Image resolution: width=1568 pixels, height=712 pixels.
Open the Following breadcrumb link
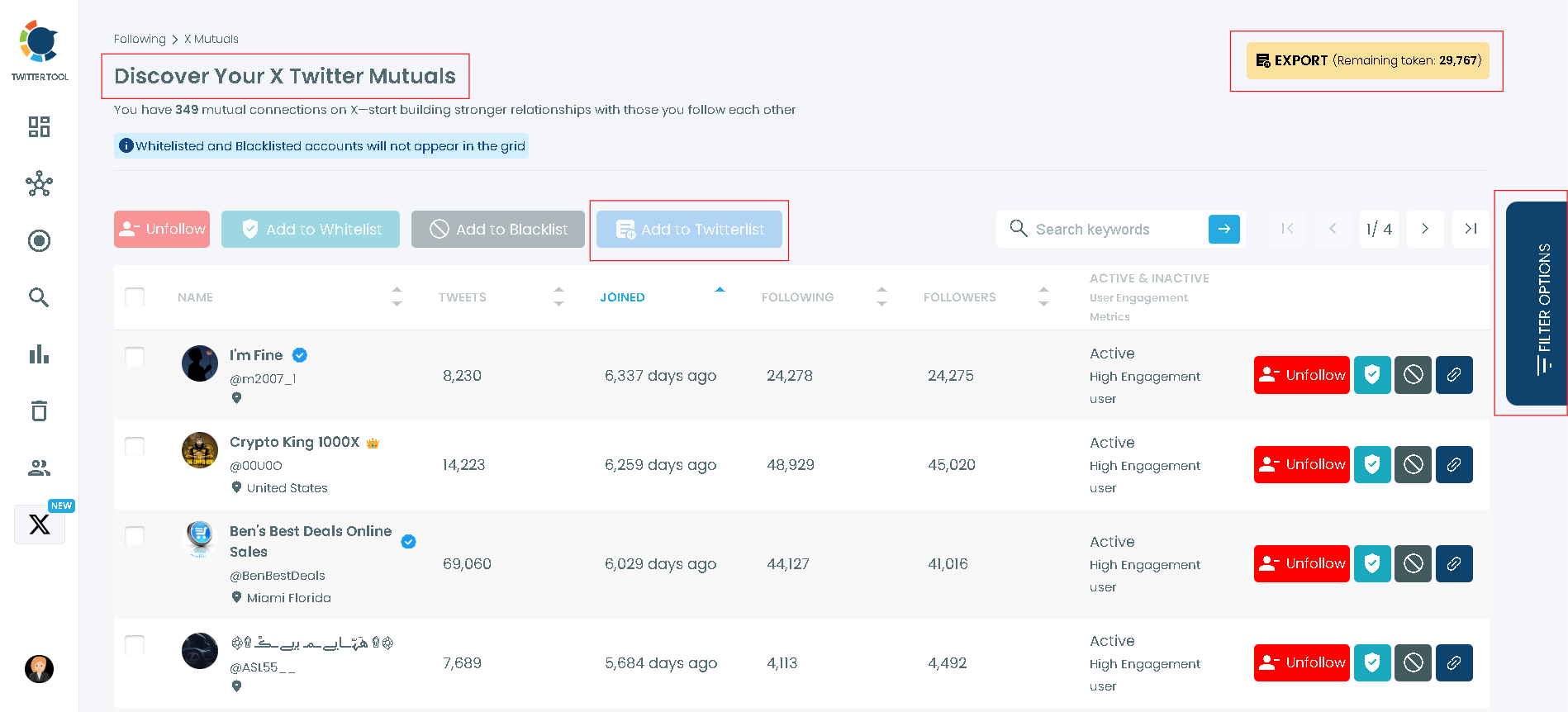(140, 39)
